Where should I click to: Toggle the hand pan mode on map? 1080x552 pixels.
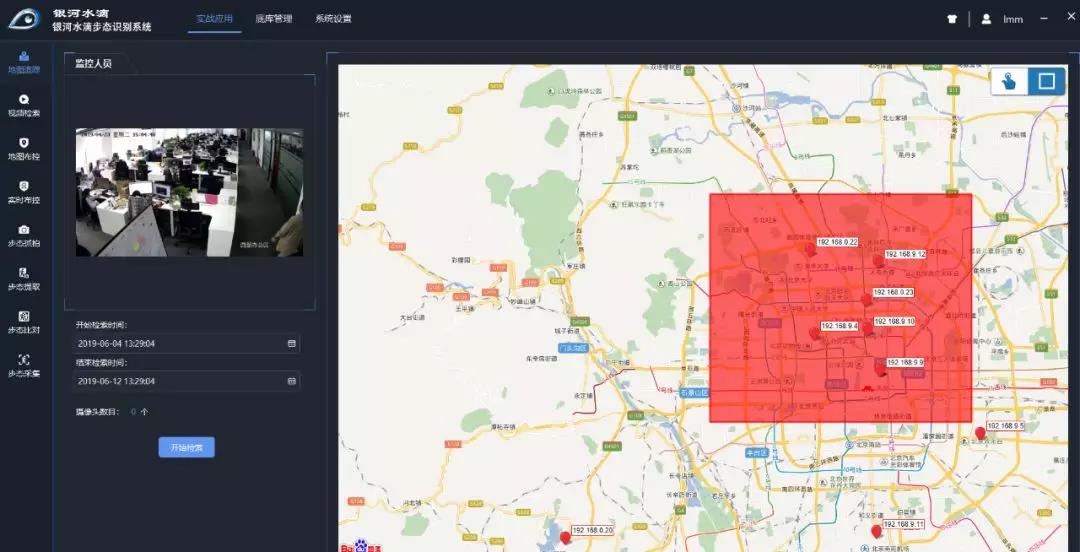point(1009,81)
